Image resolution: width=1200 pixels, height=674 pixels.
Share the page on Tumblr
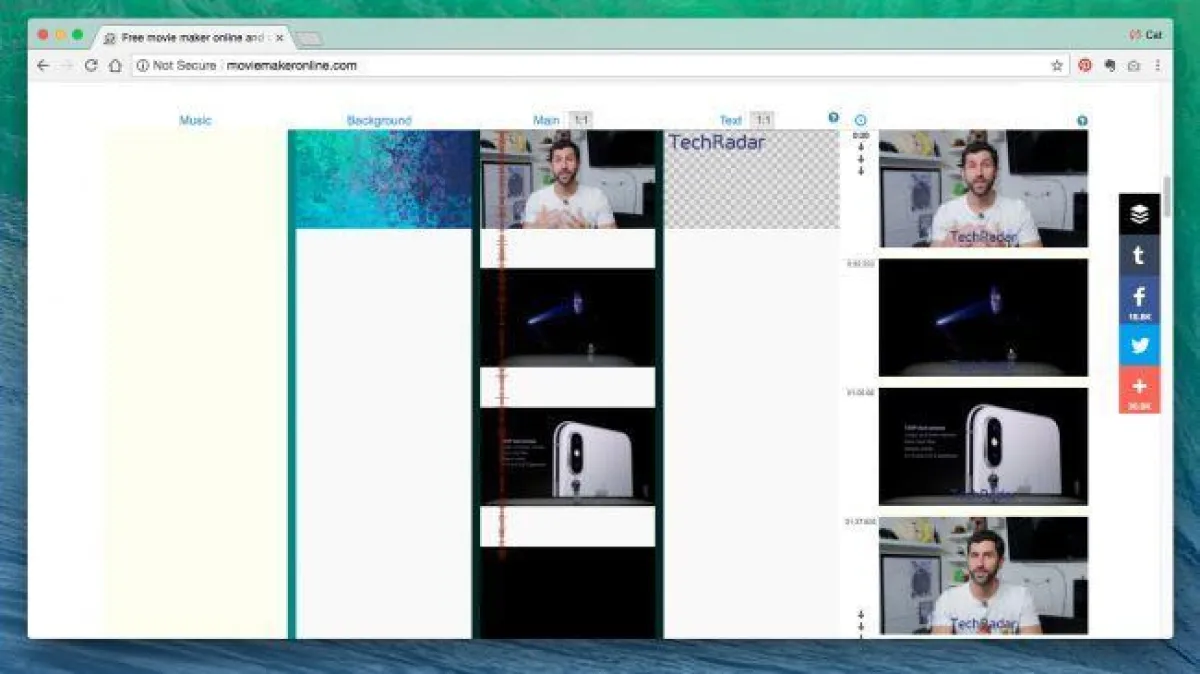pyautogui.click(x=1139, y=256)
